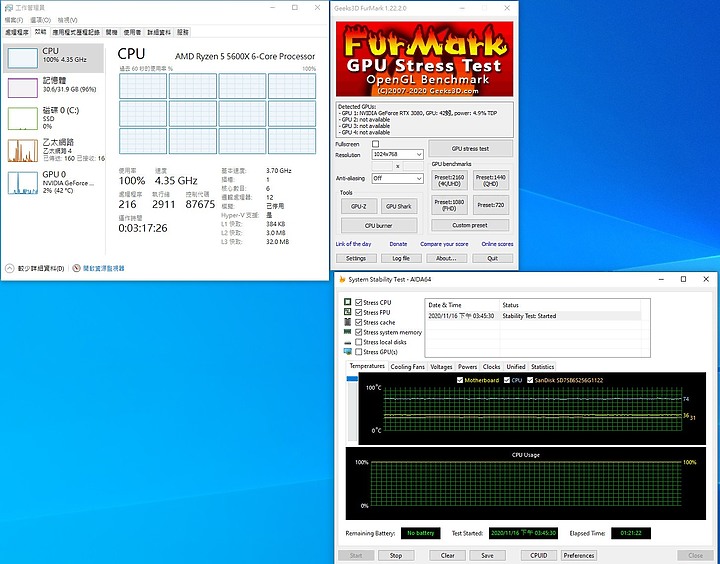
Task: Switch to the Voltages tab in AIDA64
Action: (x=441, y=367)
